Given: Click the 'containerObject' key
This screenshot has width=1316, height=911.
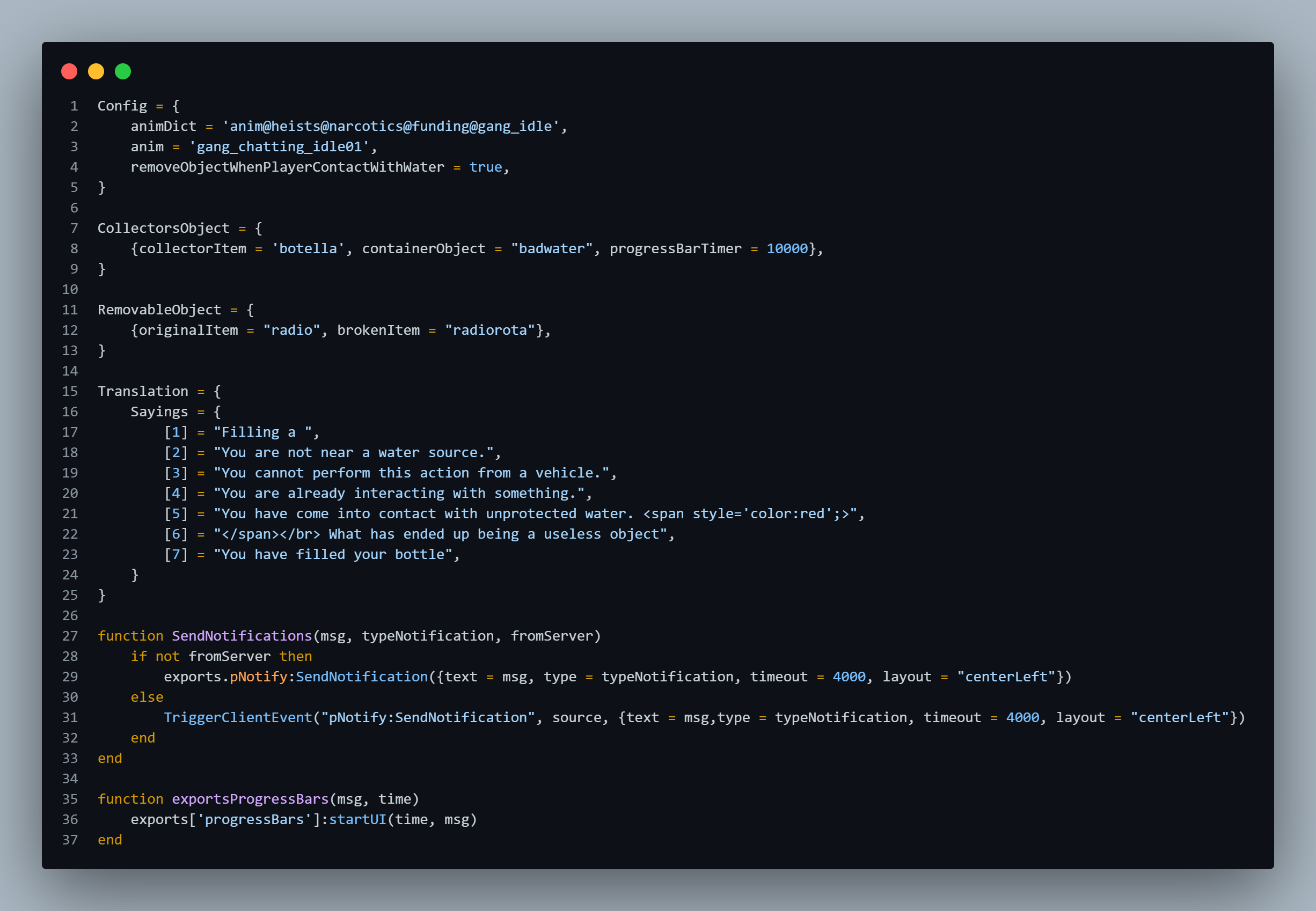Looking at the screenshot, I should click(x=423, y=249).
